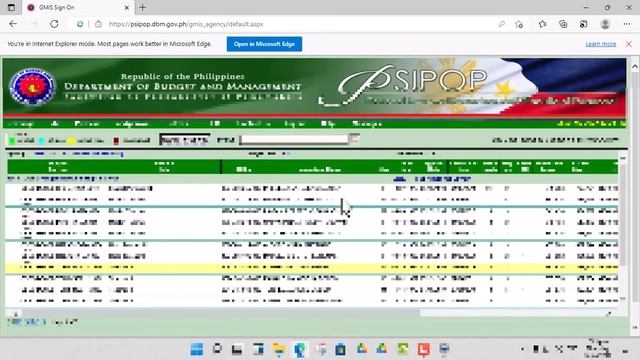Reload the page with the refresh icon

point(54,24)
